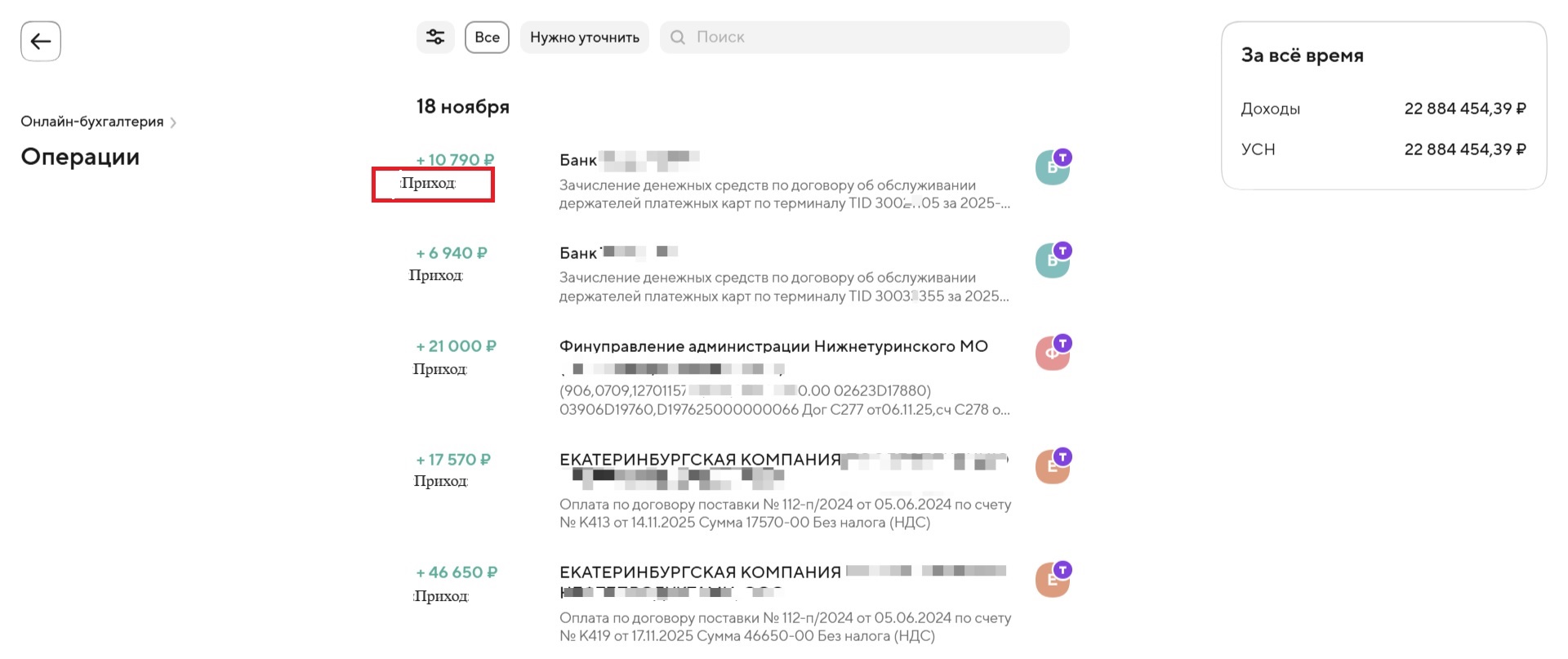Open Финуправление администрации Нижнетуринского МО operation
The height and width of the screenshot is (659, 1568).
[773, 346]
